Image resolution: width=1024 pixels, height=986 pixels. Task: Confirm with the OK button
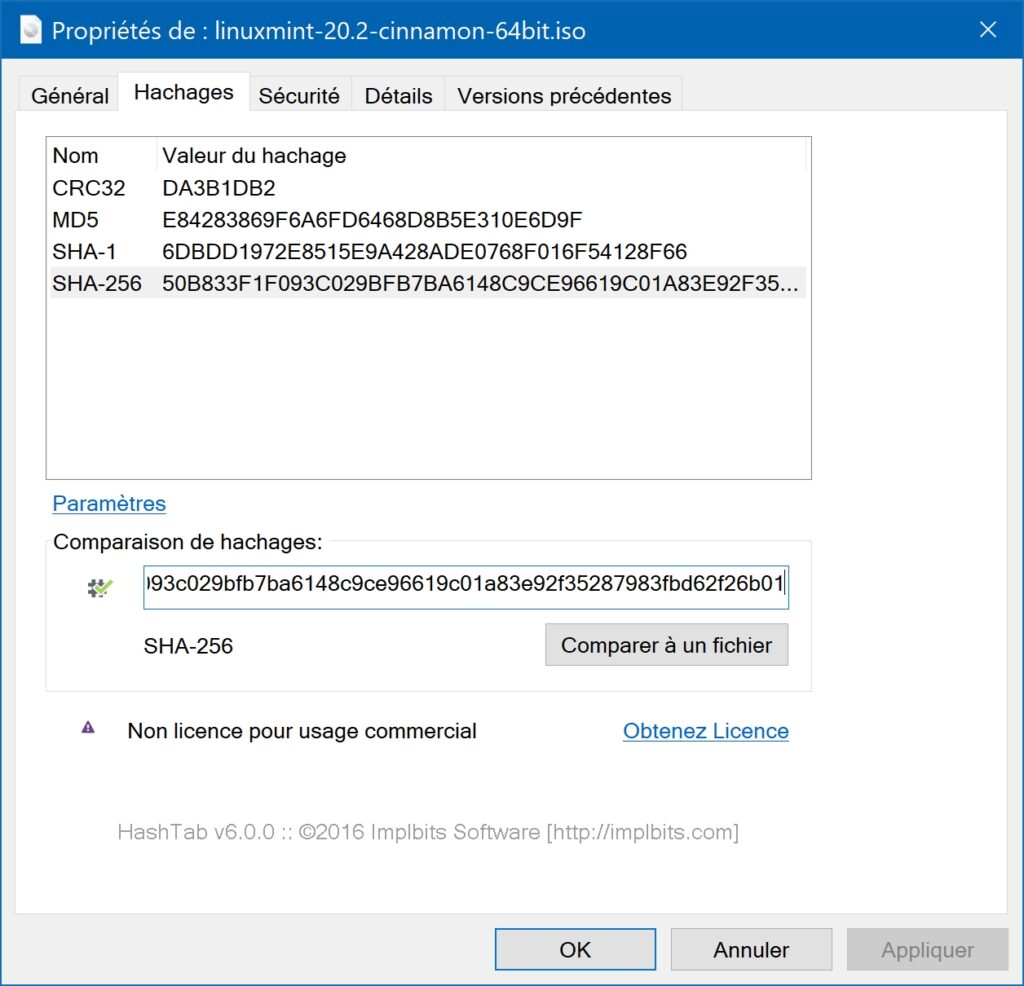tap(575, 949)
